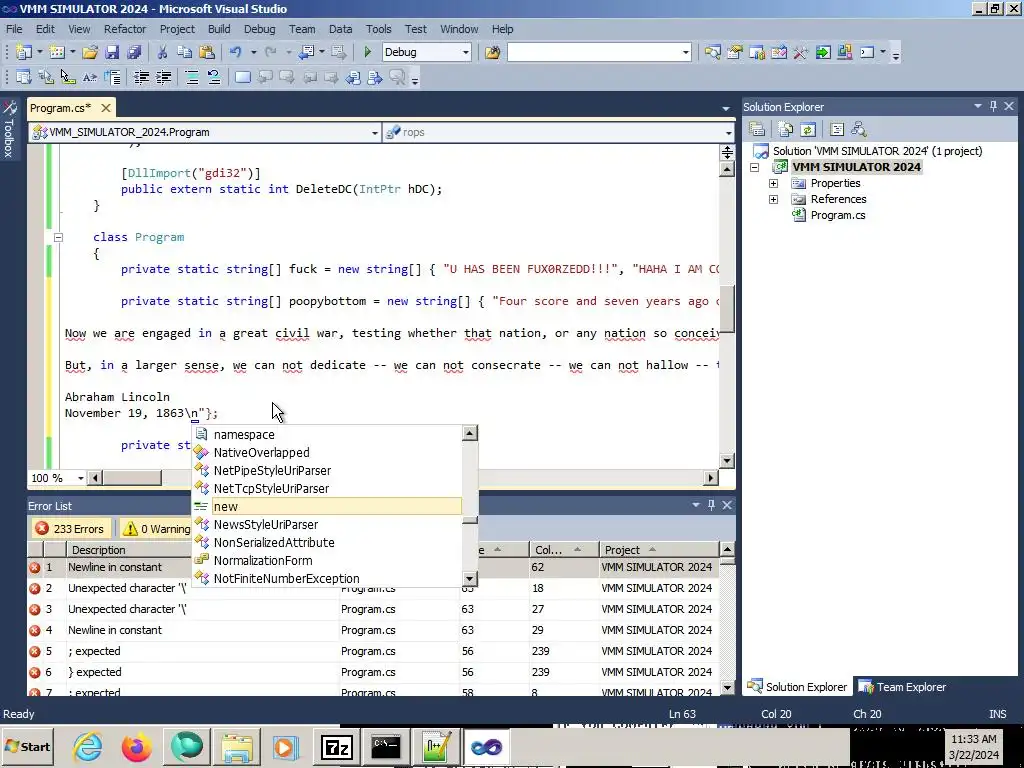
Task: Expand the References tree node
Action: 773,199
